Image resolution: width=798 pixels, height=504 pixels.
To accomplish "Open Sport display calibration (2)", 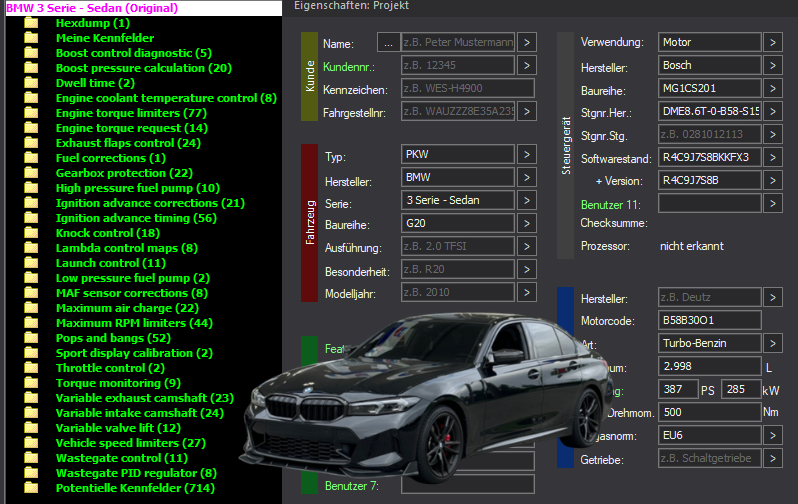I will click(x=134, y=353).
